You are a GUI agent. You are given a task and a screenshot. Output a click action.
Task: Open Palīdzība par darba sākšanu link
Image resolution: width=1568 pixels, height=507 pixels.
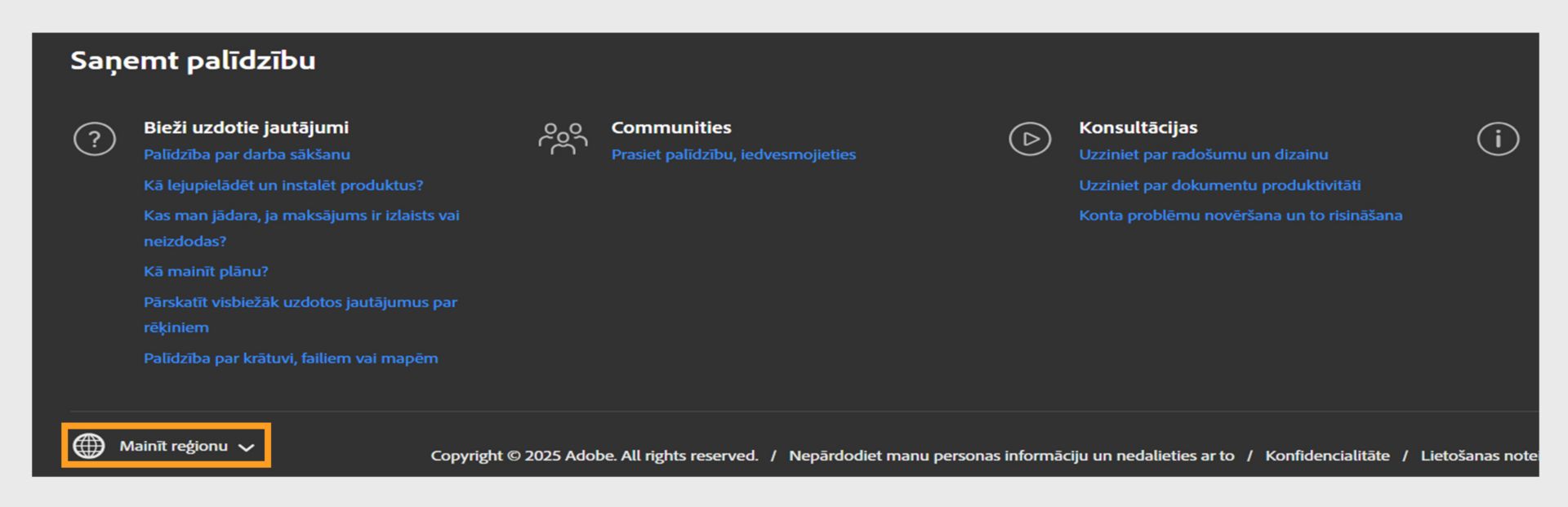(247, 154)
